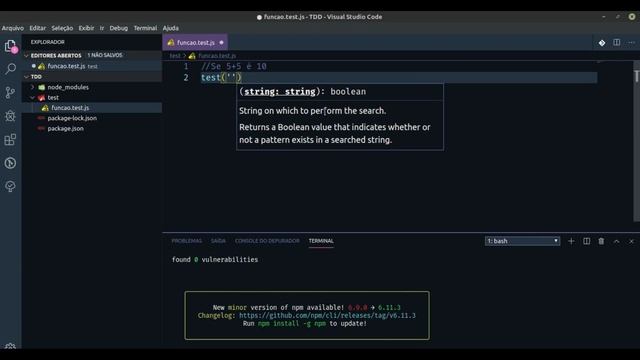Click line number 2 in the gutter
Viewport: 640px width, 360px height.
tap(186, 78)
